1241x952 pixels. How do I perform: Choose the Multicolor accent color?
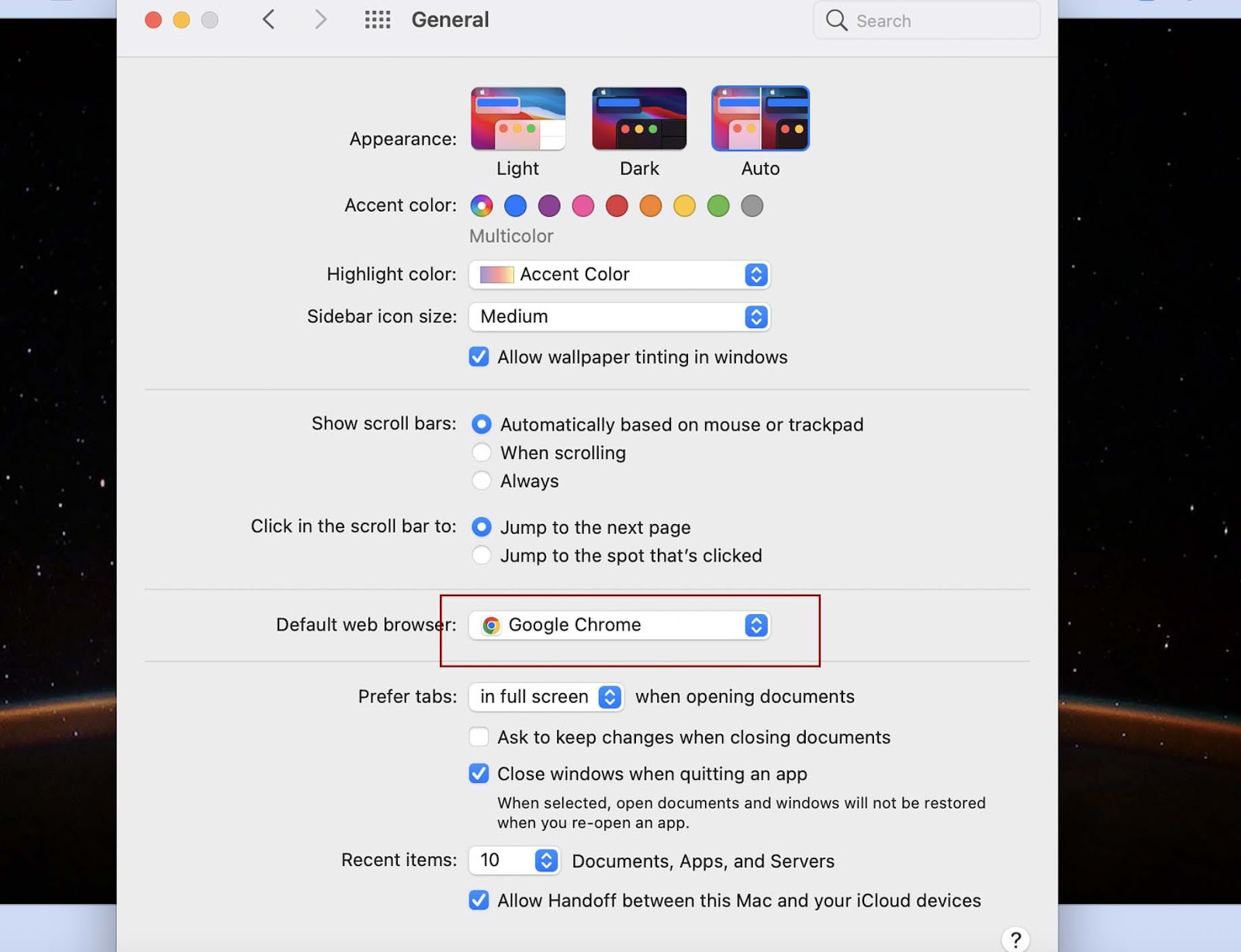(x=482, y=205)
